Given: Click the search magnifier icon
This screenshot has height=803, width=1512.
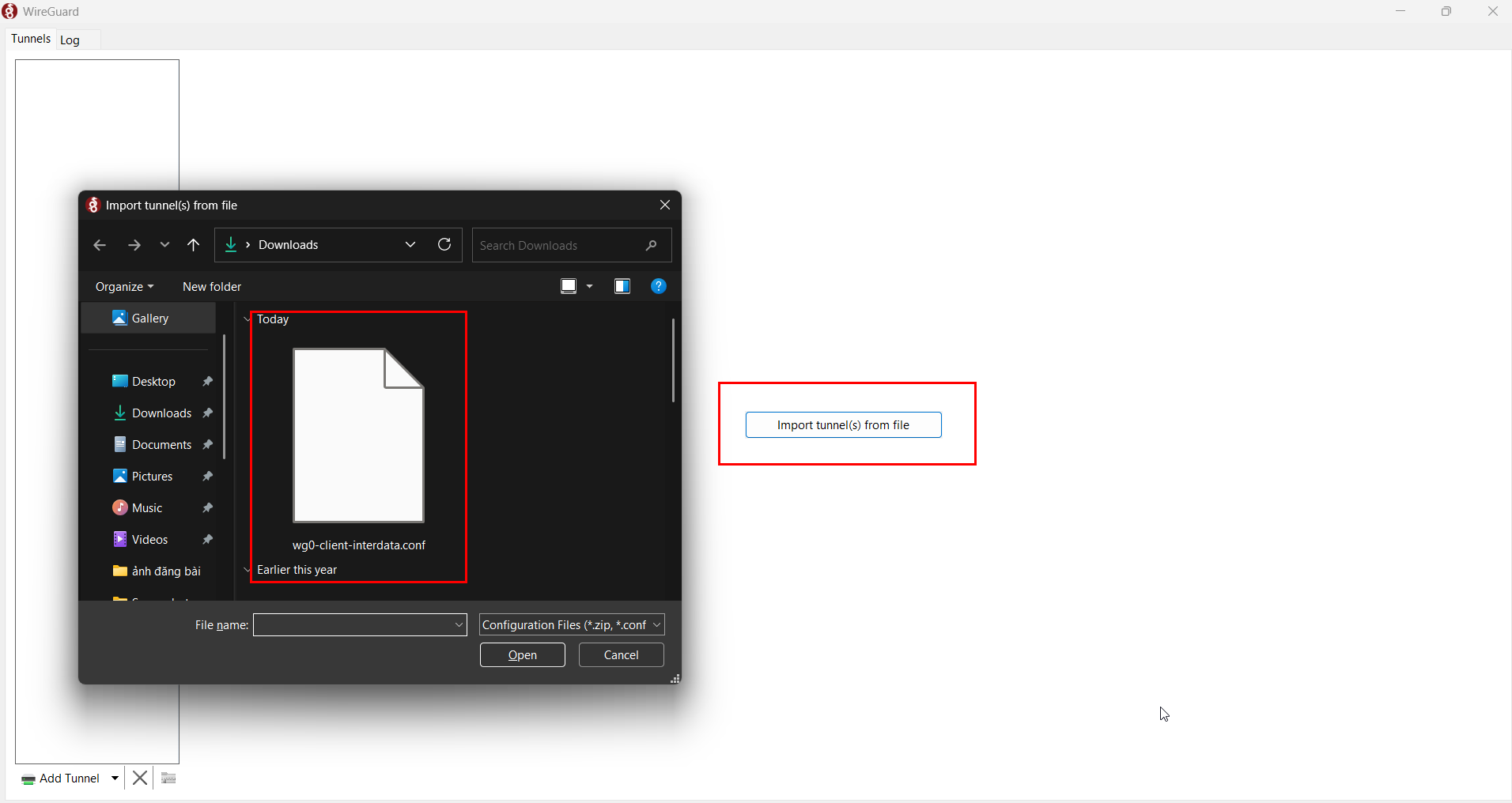Looking at the screenshot, I should pos(652,246).
